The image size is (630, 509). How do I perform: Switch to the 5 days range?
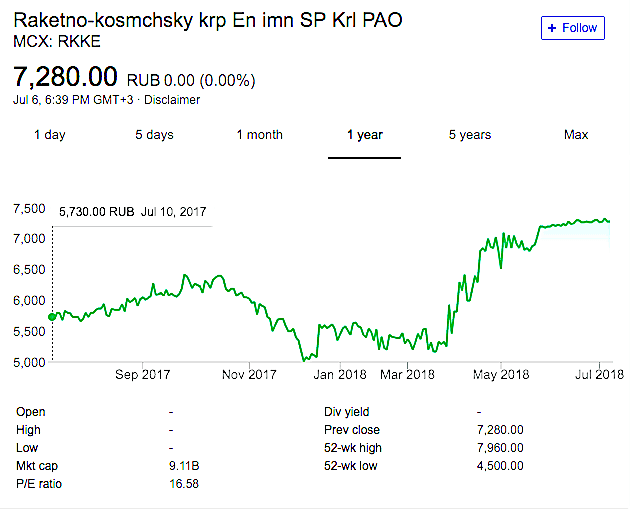pyautogui.click(x=154, y=135)
